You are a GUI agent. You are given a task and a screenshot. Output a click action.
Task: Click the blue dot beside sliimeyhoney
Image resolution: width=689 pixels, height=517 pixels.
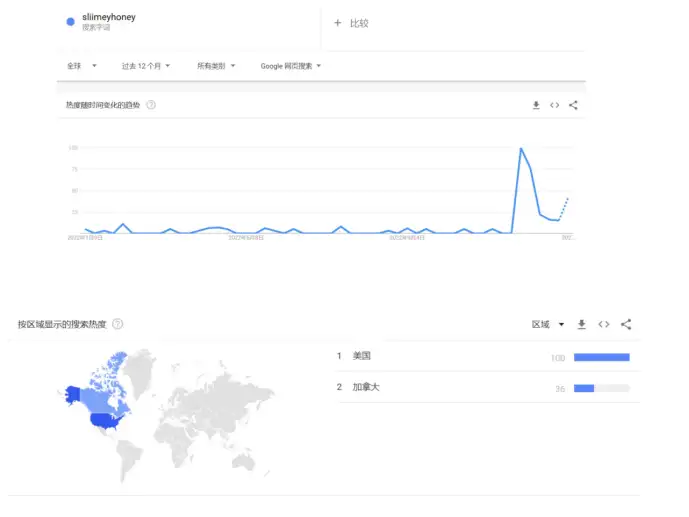pos(70,21)
